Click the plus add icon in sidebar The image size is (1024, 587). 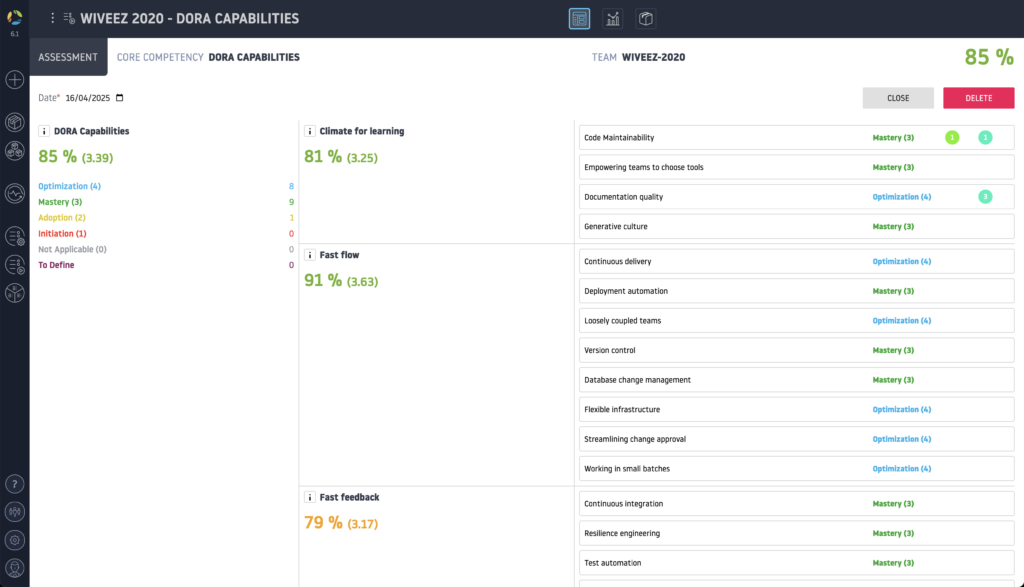pyautogui.click(x=15, y=80)
